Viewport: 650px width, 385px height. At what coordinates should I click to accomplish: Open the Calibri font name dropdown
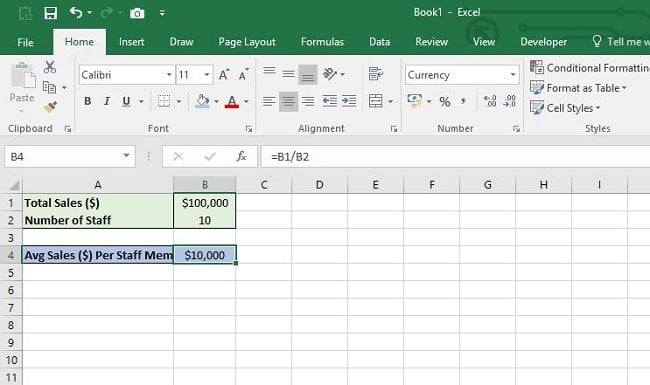coord(169,75)
